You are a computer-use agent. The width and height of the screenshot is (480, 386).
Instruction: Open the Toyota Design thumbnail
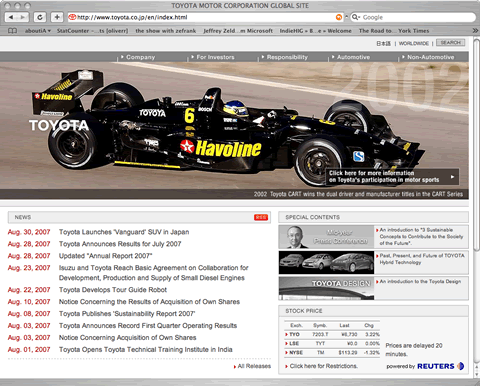[326, 288]
